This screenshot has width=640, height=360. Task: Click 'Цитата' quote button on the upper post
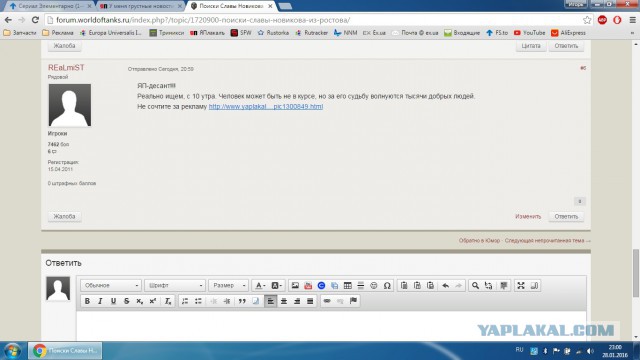(x=531, y=46)
